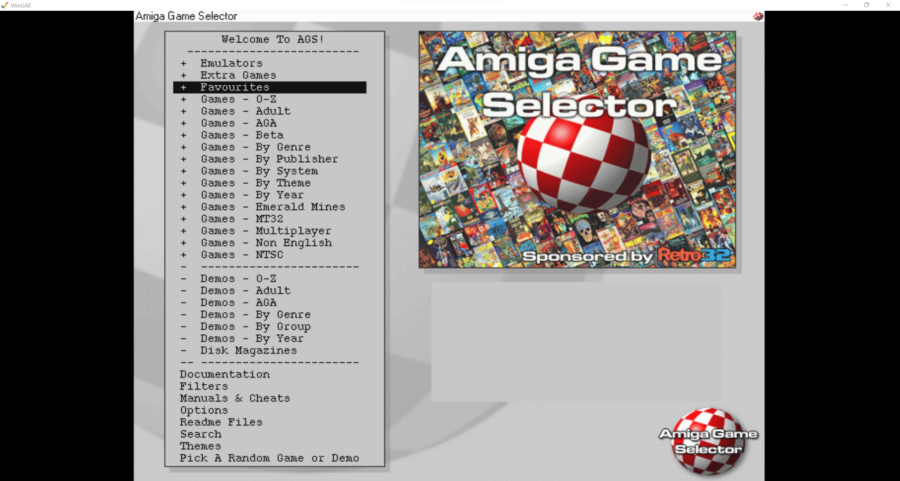Open Demos - 0-Z list

tap(238, 279)
